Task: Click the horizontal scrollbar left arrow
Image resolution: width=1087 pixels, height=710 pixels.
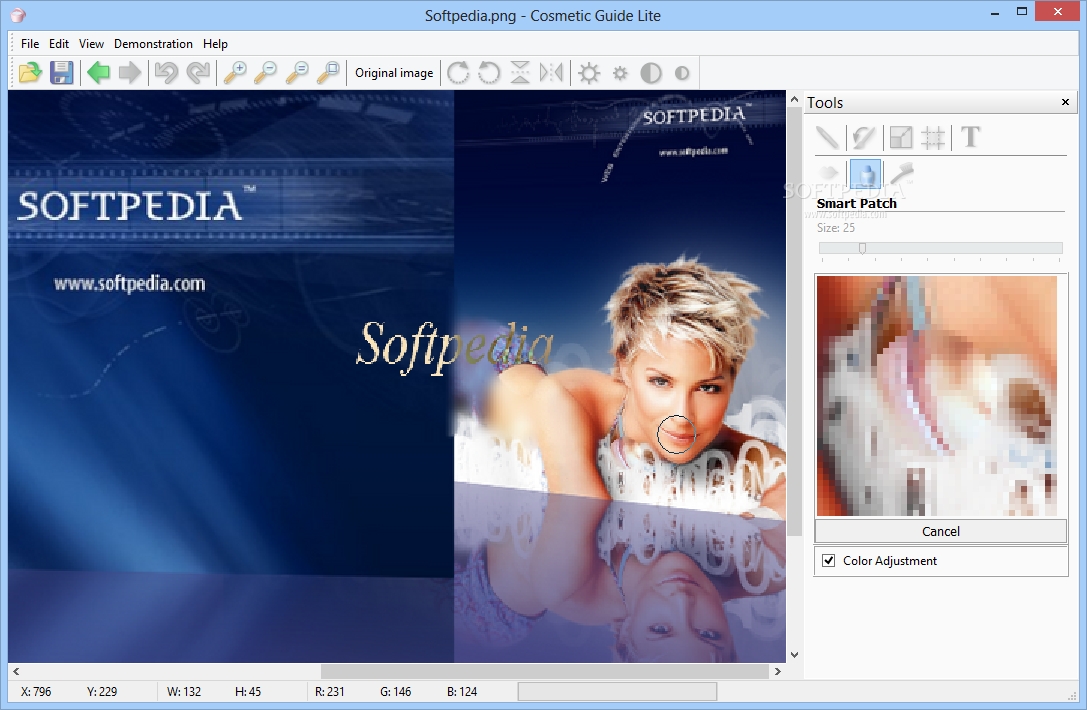Action: 16,671
